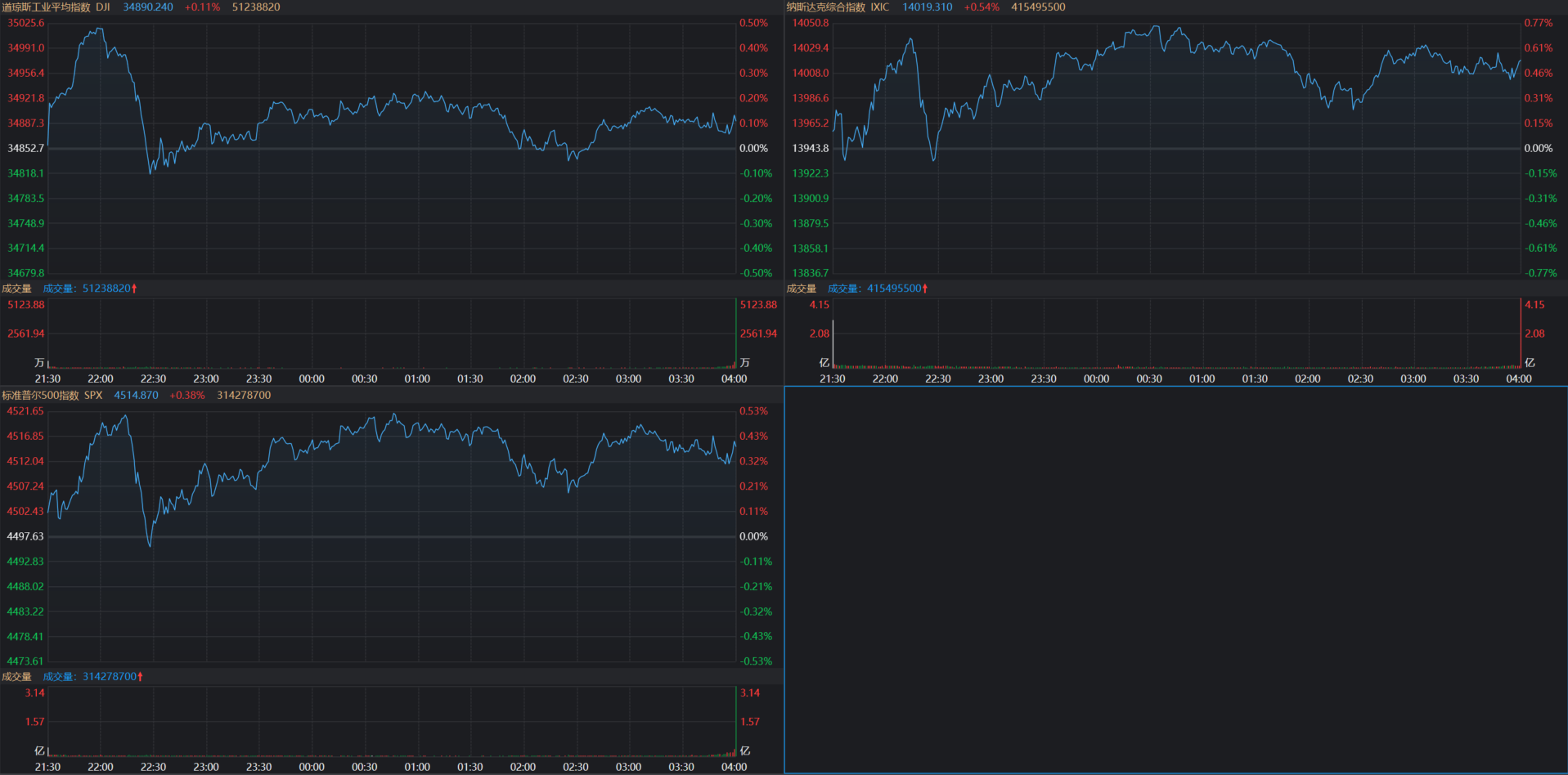Click the DJI top price label 35025.6
Image resolution: width=1568 pixels, height=775 pixels.
pos(26,23)
